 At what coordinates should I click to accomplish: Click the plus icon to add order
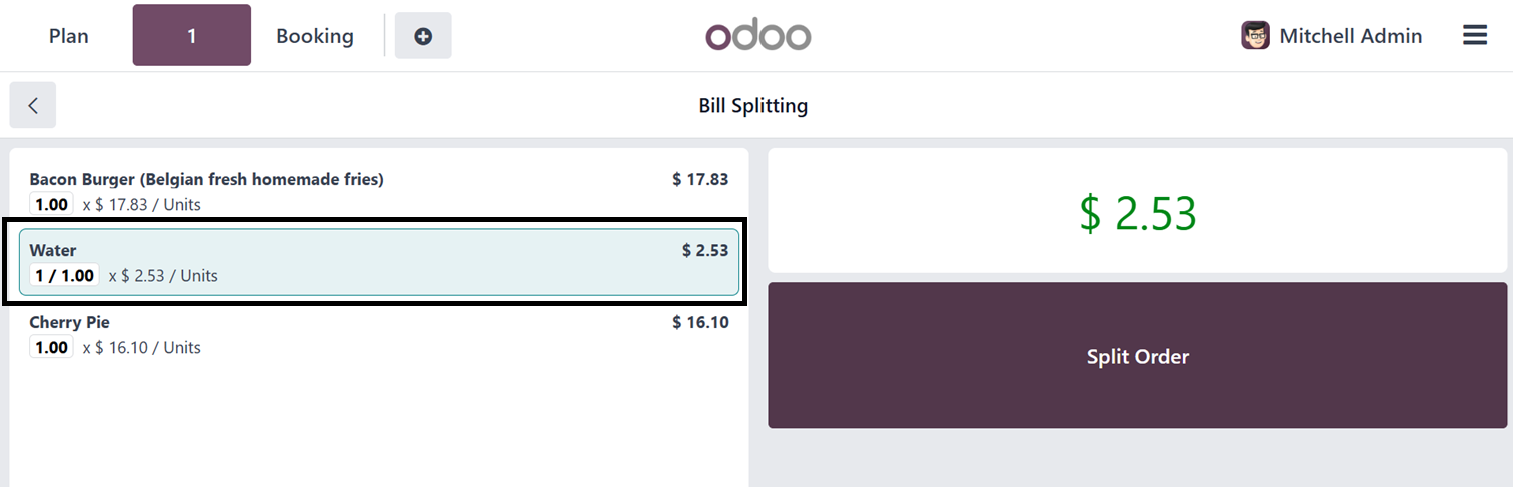coord(423,36)
